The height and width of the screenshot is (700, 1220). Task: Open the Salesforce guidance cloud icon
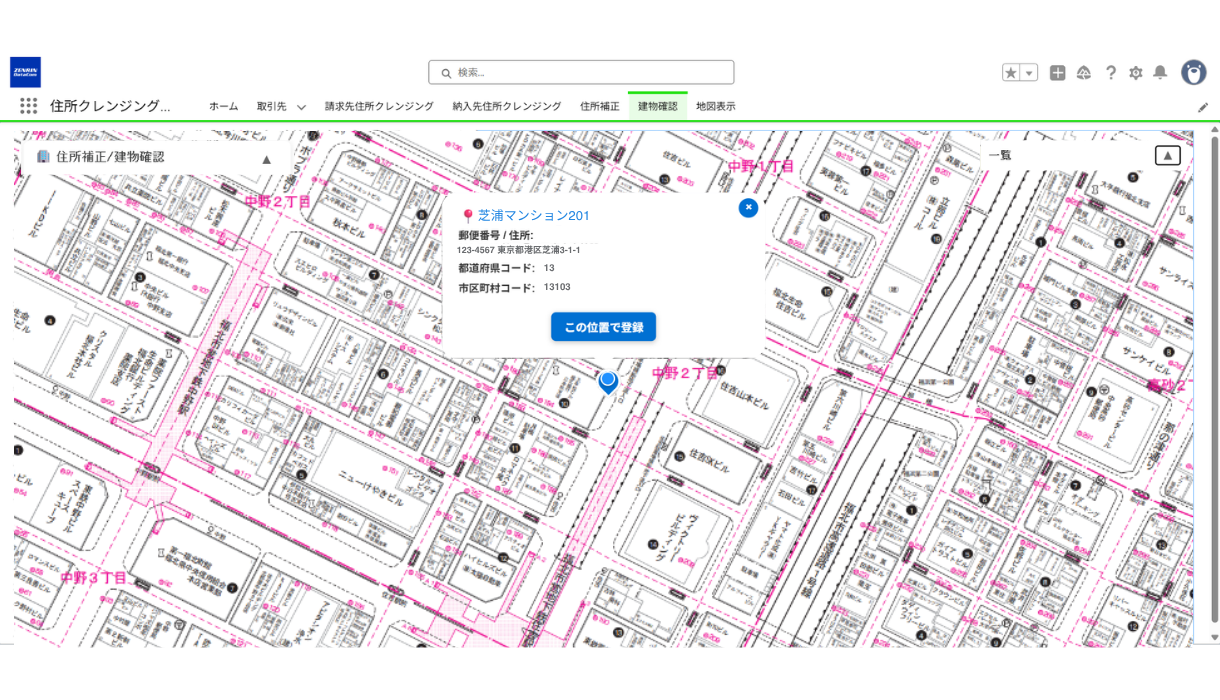(1083, 73)
